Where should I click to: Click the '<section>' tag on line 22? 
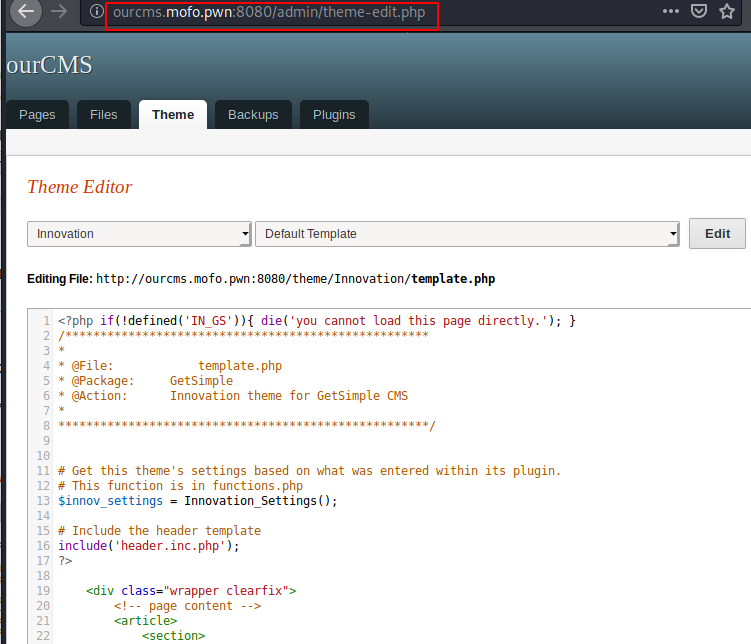point(173,636)
